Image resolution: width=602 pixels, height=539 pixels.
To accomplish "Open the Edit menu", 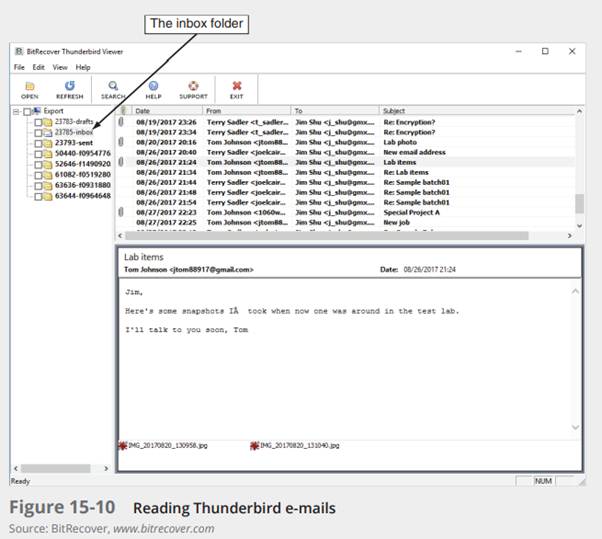I will pyautogui.click(x=38, y=67).
